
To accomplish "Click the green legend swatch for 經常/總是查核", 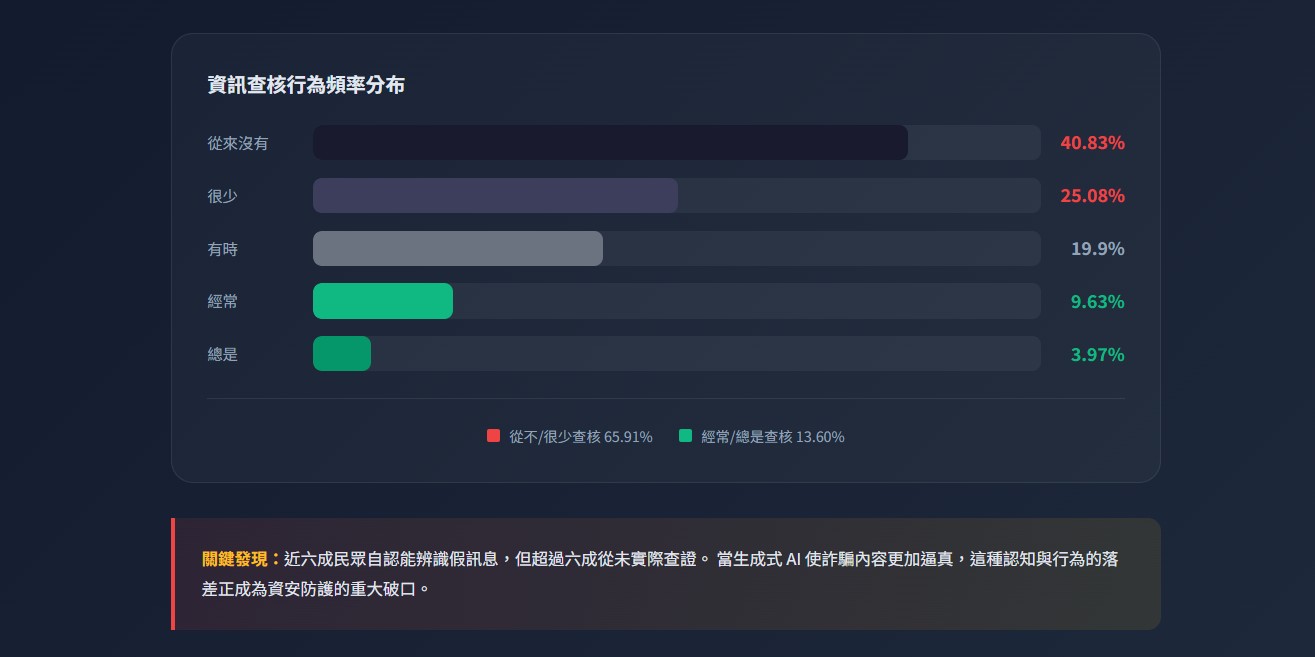I will [685, 436].
